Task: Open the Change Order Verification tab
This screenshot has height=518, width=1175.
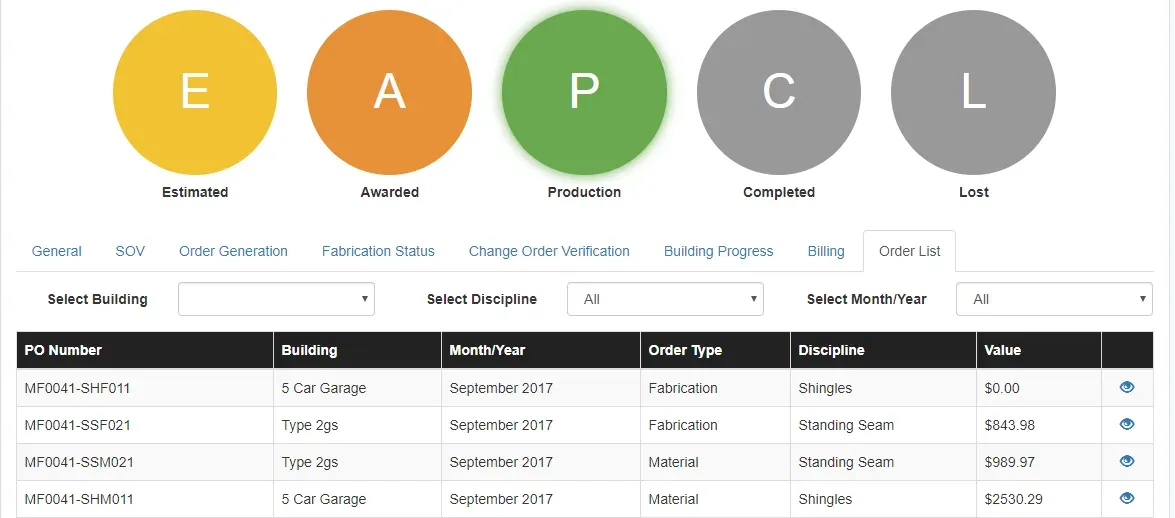Action: click(x=549, y=251)
